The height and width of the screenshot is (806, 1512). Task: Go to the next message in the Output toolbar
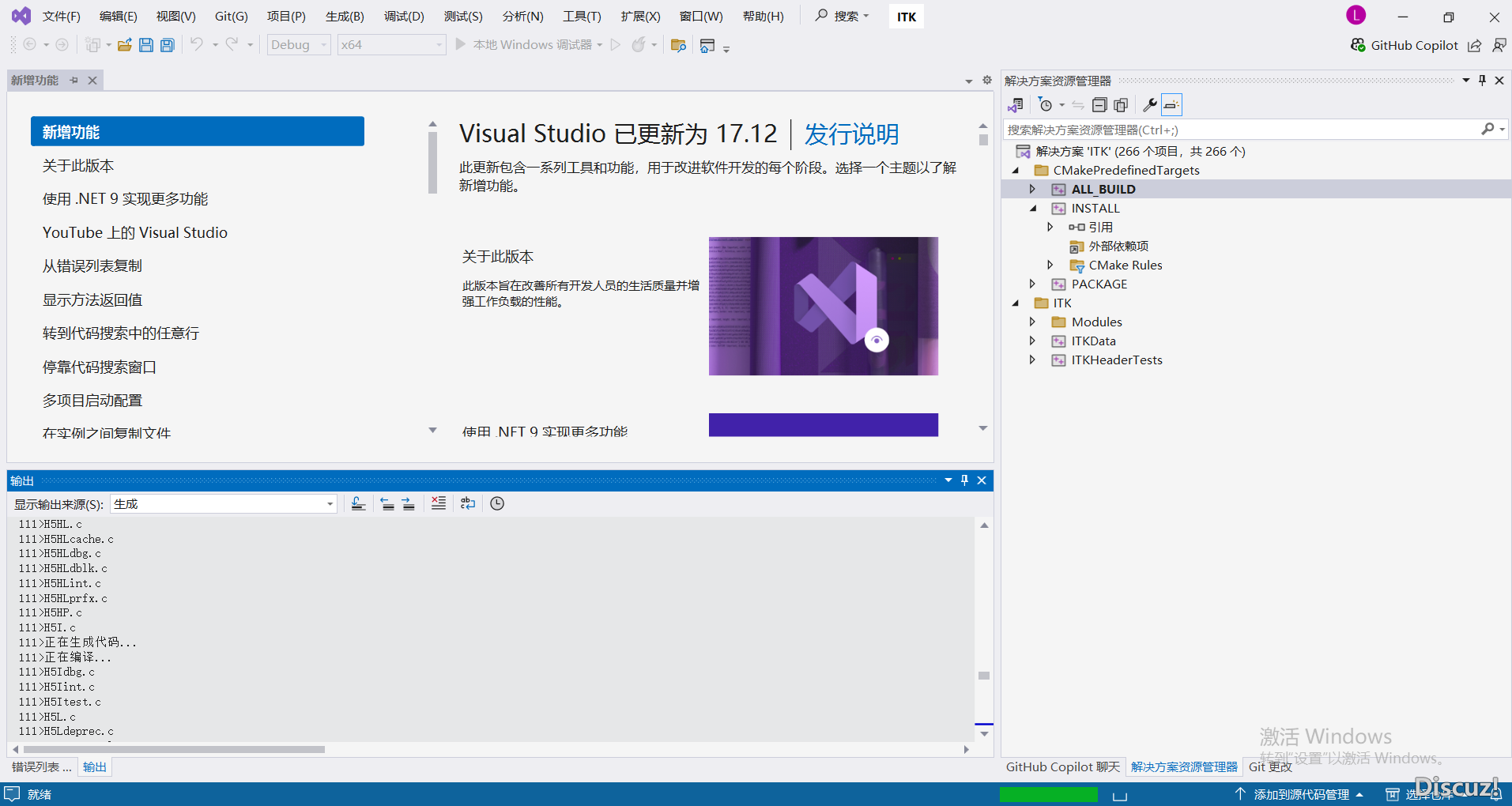point(409,503)
